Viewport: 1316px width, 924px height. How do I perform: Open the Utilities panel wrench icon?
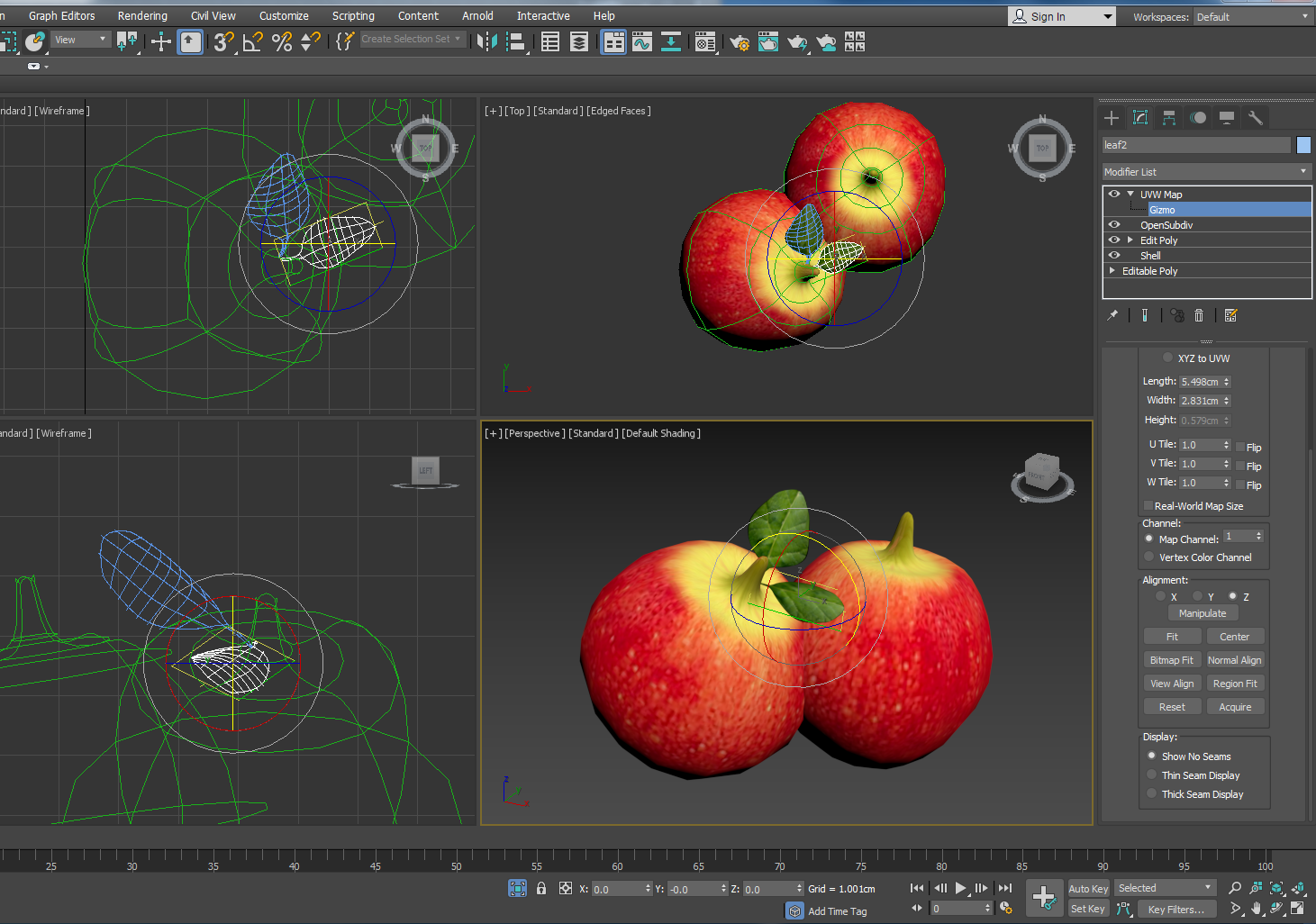point(1255,118)
